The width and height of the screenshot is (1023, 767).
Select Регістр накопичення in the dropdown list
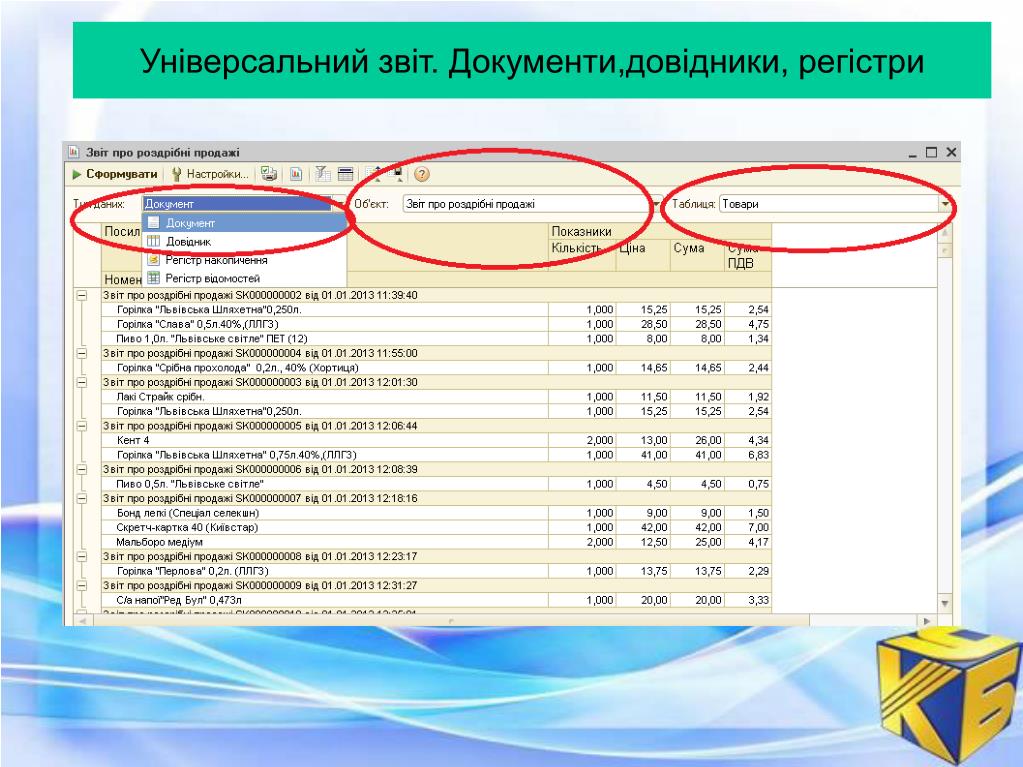click(x=245, y=260)
